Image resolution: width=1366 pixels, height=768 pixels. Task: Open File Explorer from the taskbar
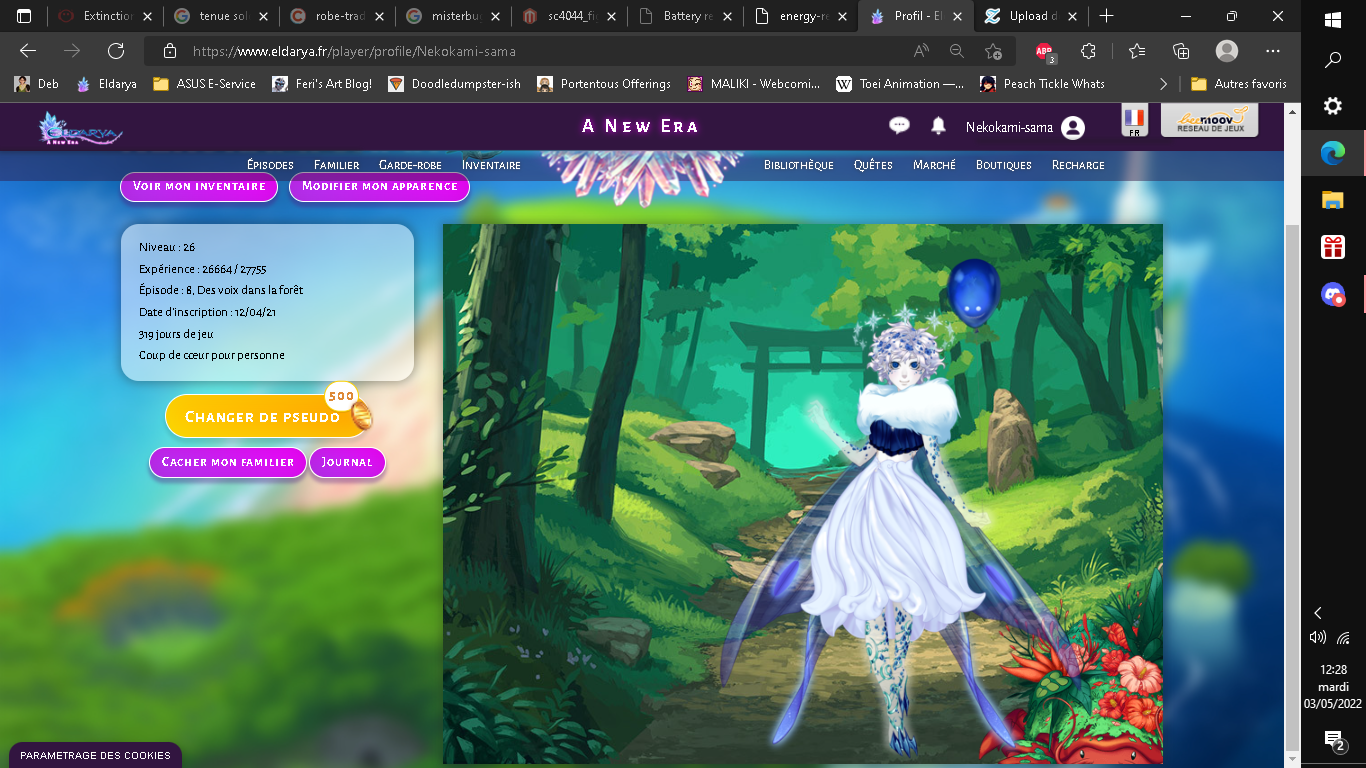[1333, 200]
